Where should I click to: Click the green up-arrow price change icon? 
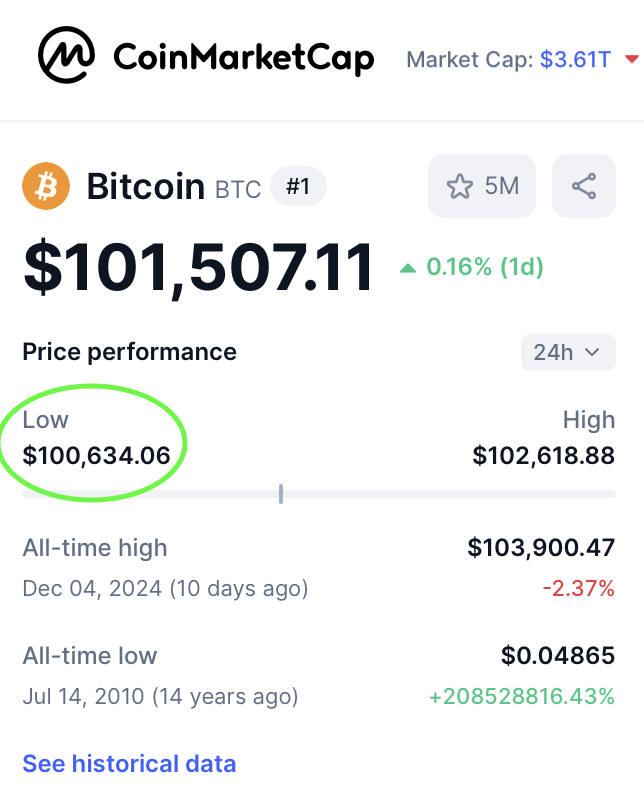(x=408, y=268)
